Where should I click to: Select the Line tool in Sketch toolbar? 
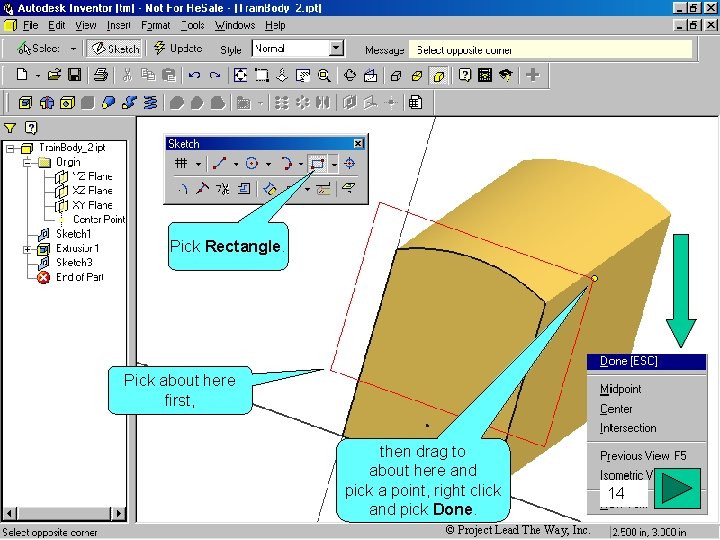(x=219, y=163)
